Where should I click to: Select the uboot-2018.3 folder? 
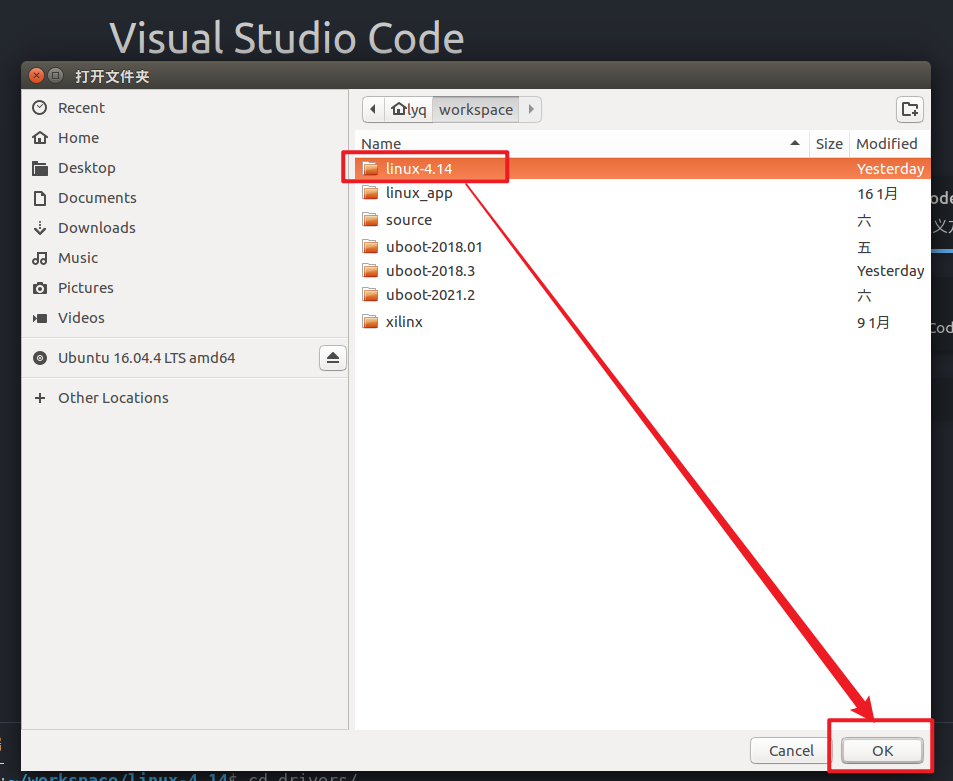coord(642,271)
